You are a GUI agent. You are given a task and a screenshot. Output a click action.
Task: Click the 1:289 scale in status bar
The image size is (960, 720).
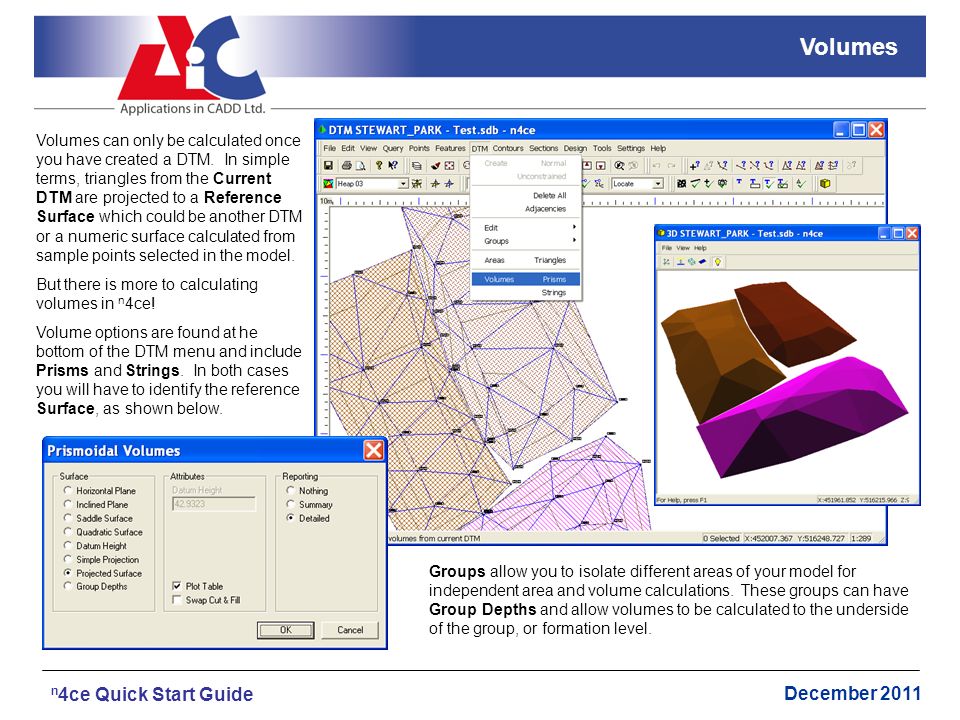861,539
